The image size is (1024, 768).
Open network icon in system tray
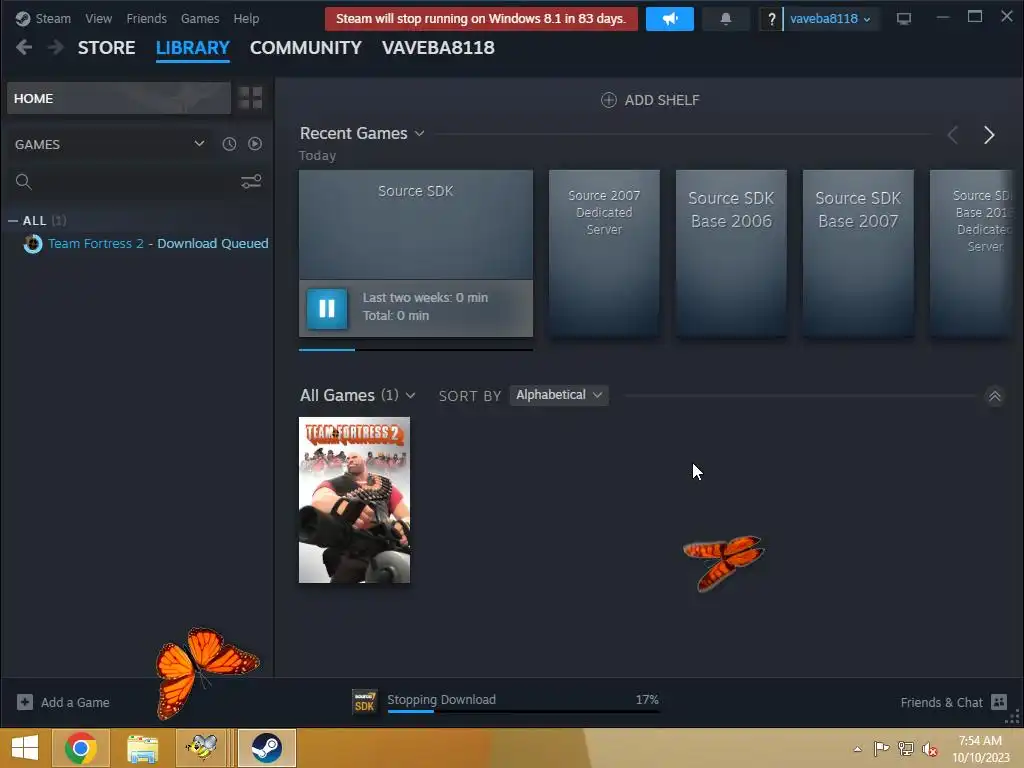[906, 749]
